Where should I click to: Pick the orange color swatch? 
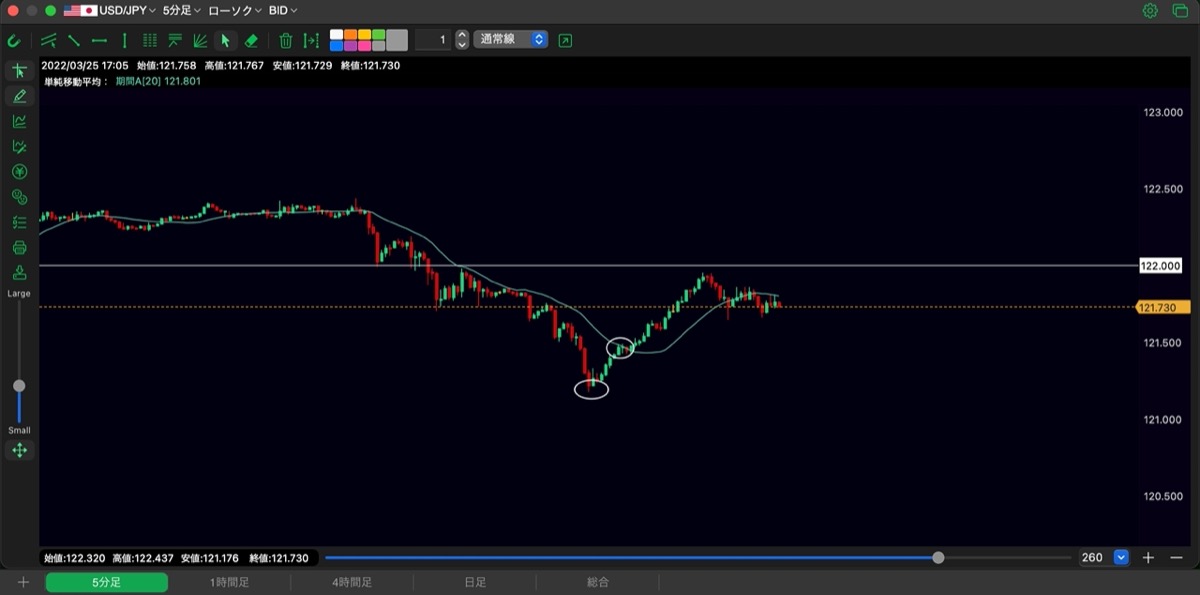tap(351, 35)
